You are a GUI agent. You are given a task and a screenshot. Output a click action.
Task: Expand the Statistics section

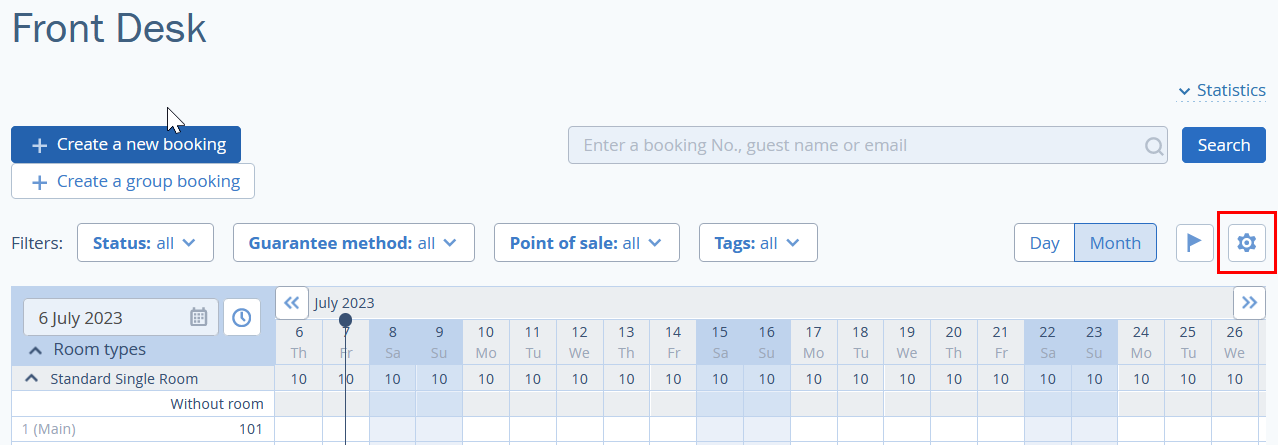(x=1222, y=90)
